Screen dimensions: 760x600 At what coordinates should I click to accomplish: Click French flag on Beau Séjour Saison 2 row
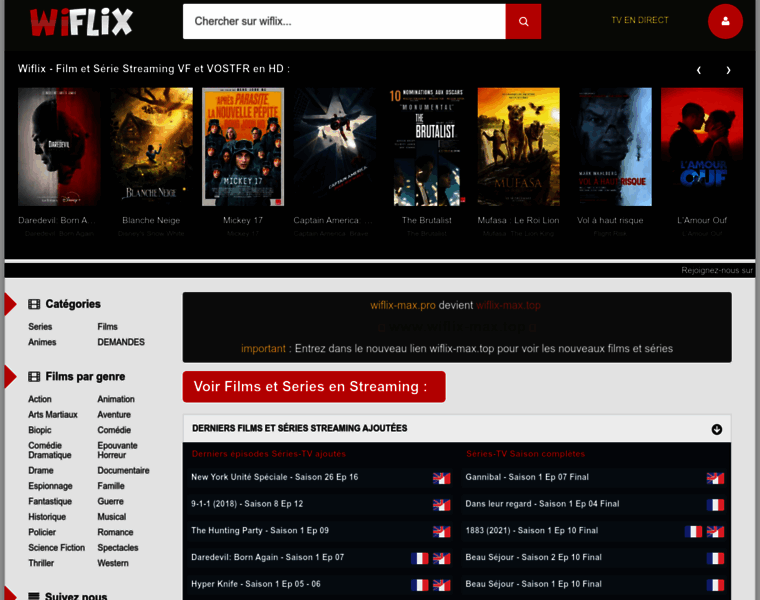pyautogui.click(x=715, y=558)
